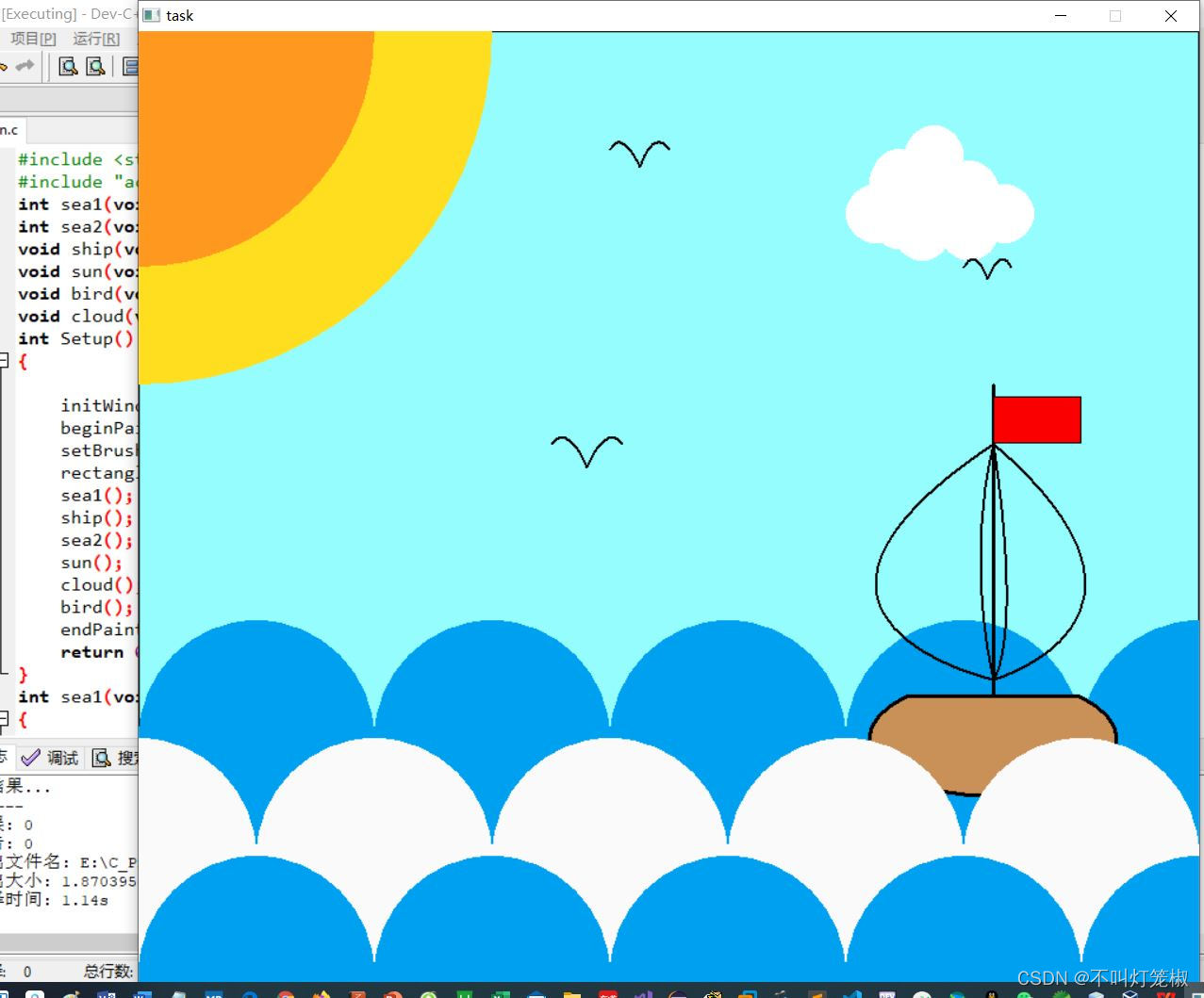Click the 'ship();' call line
1204x998 pixels.
97,517
